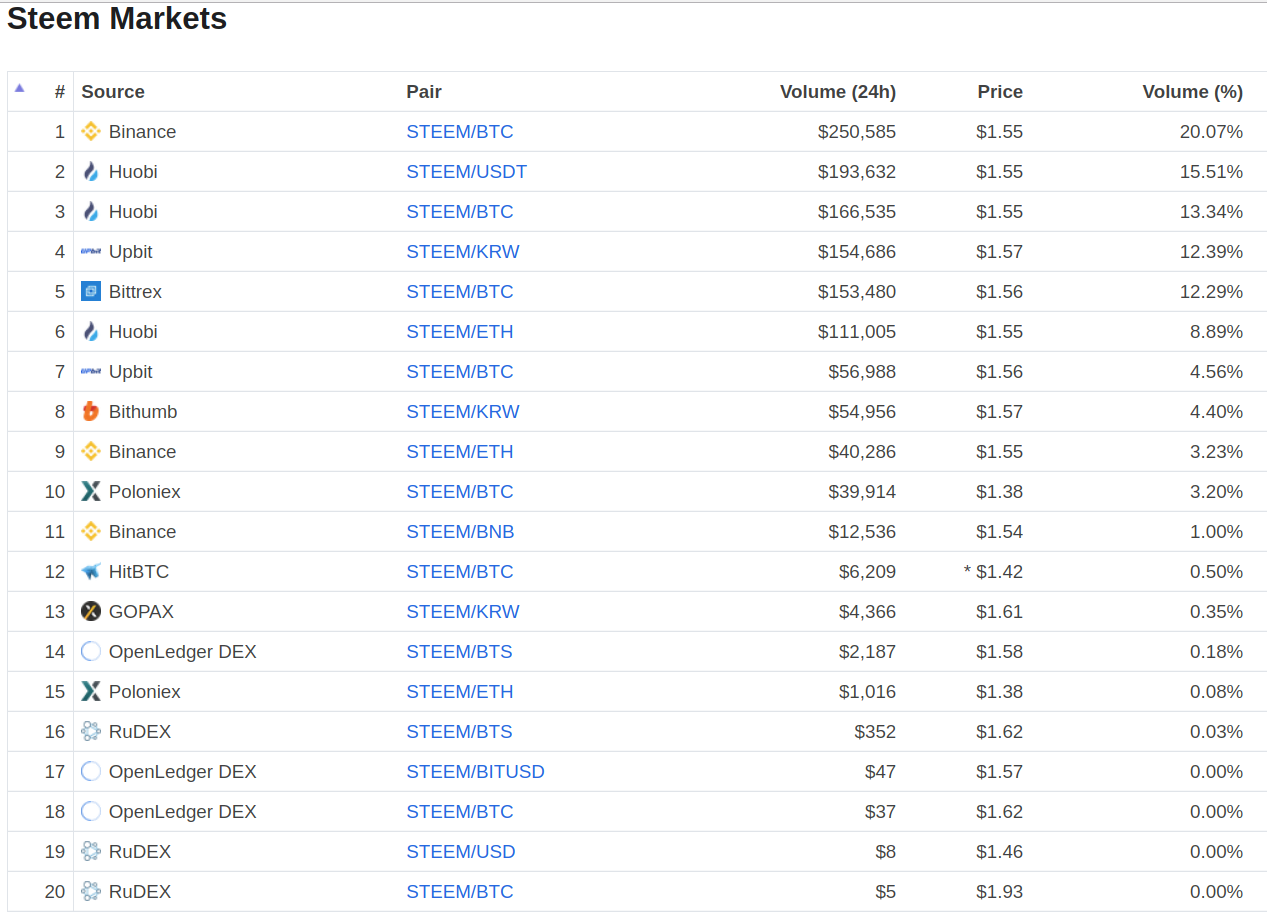Click the 20.07% volume share

click(1211, 131)
